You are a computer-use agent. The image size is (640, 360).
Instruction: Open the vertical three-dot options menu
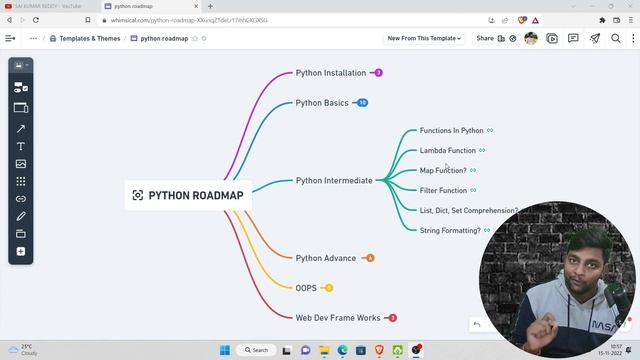(x=633, y=38)
